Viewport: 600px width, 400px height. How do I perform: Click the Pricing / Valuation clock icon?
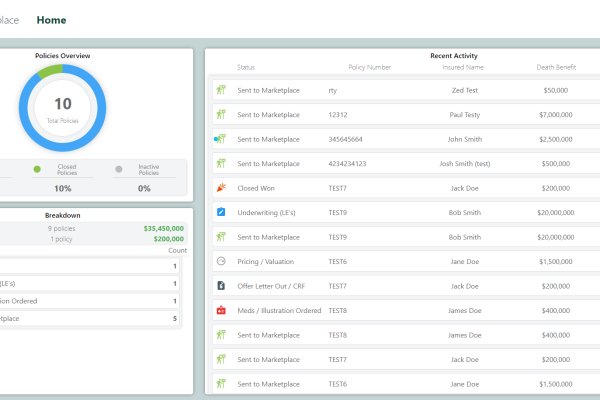coord(221,261)
